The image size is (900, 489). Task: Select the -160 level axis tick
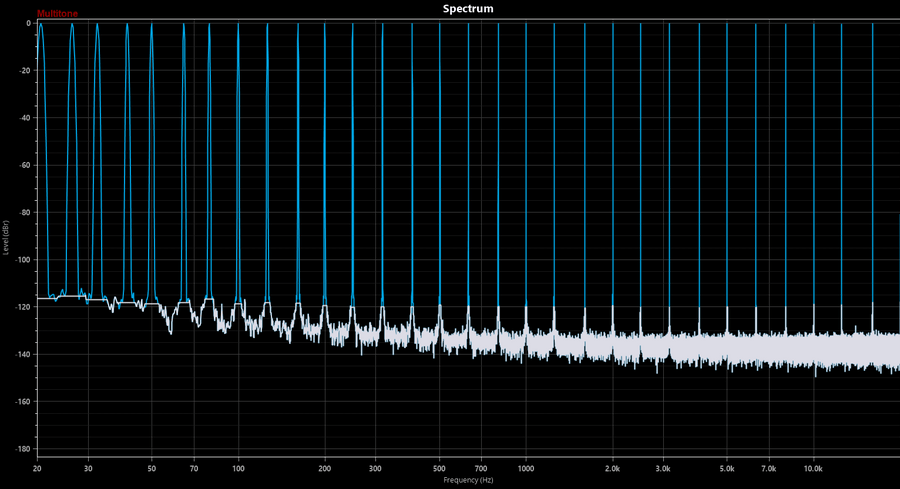24,402
